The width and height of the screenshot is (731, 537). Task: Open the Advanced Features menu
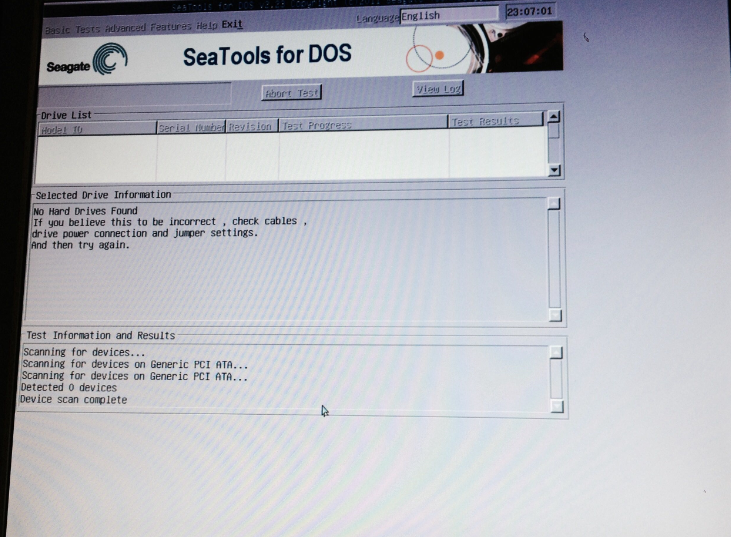[148, 27]
